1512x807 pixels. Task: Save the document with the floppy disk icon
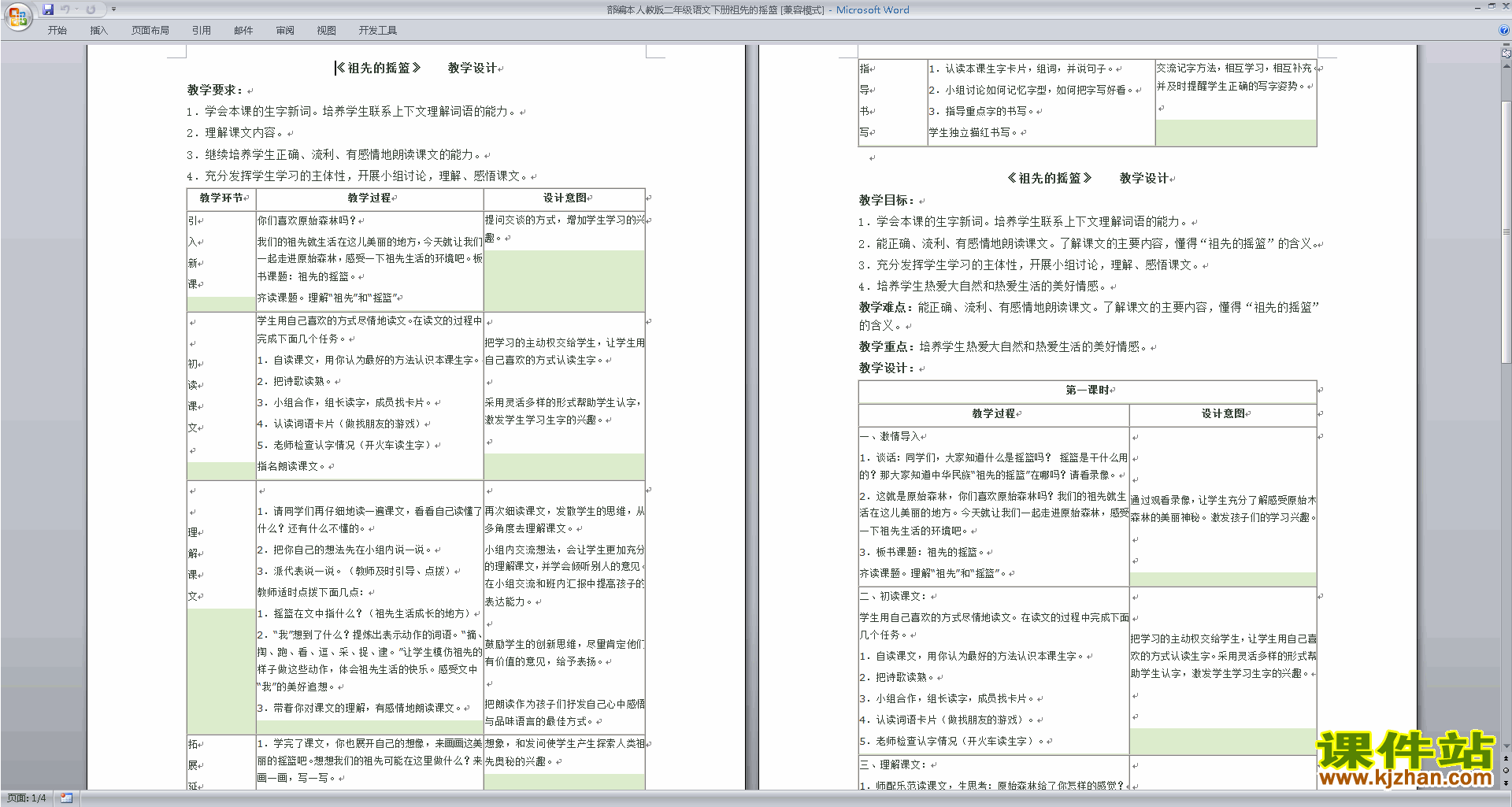tap(48, 9)
